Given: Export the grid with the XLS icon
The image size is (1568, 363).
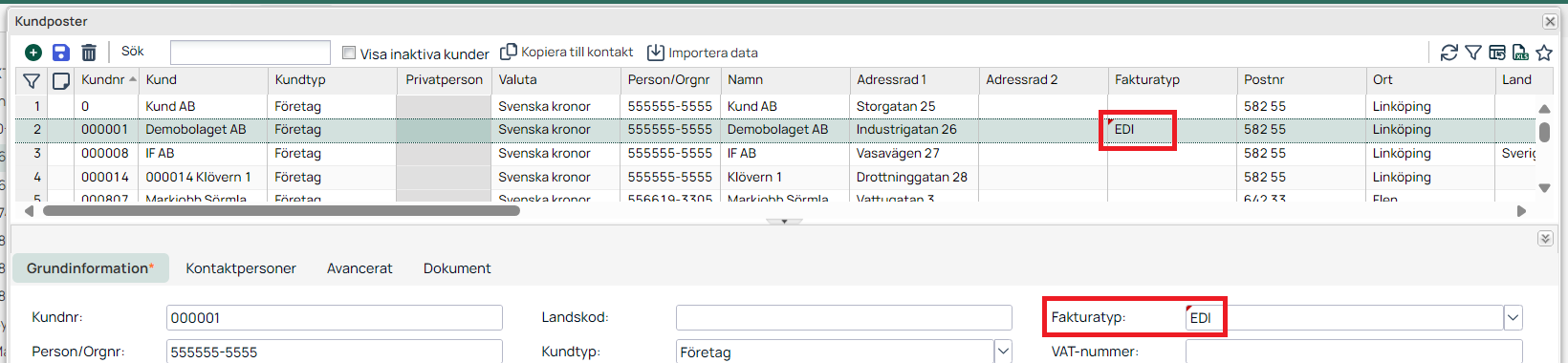Looking at the screenshot, I should (x=1520, y=53).
